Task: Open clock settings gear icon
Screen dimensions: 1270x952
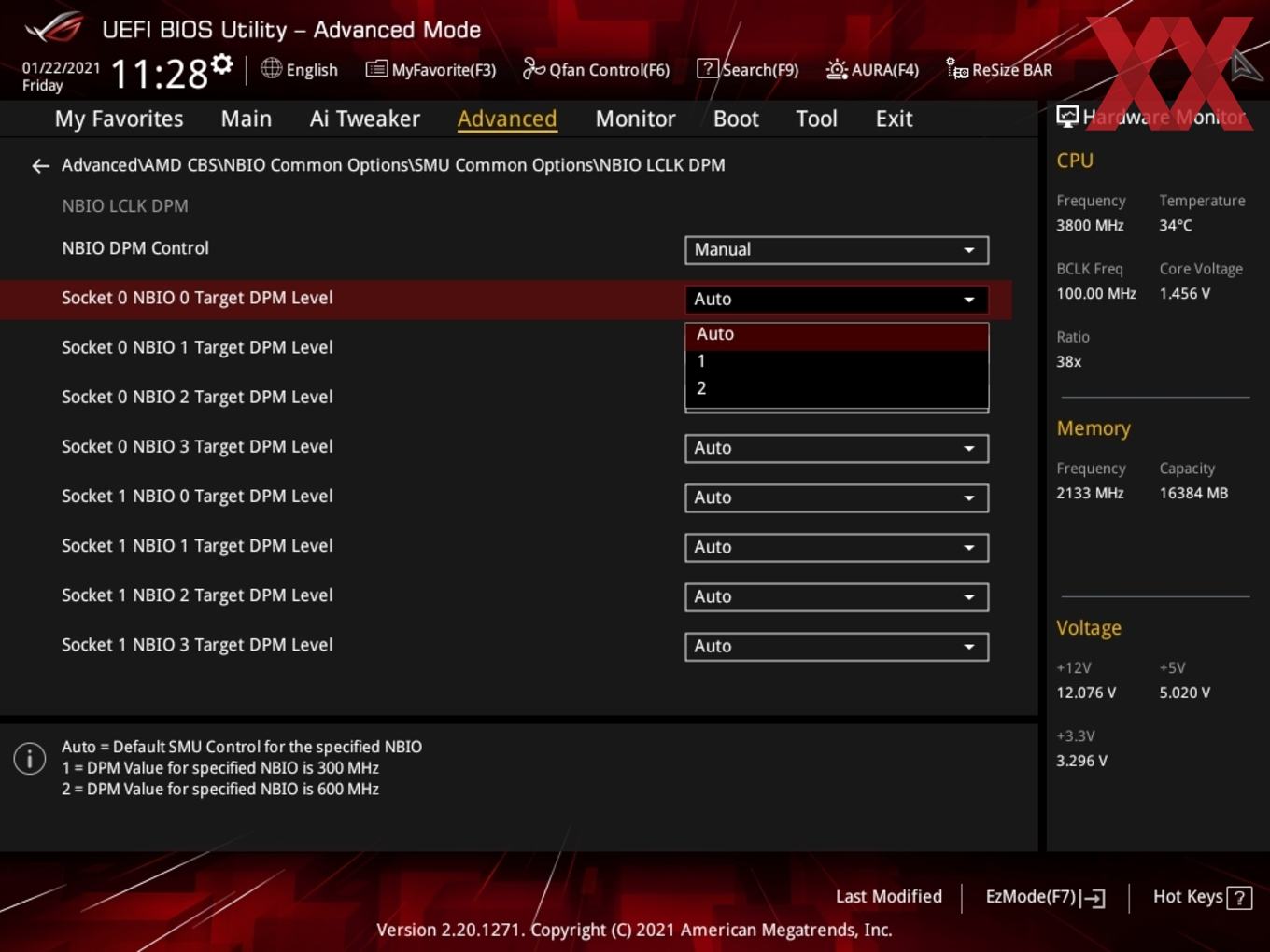Action: point(222,63)
